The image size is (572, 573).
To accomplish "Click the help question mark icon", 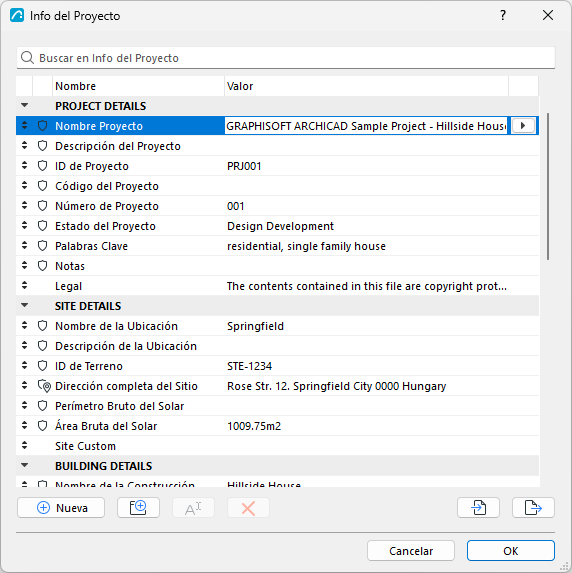I will tap(503, 15).
